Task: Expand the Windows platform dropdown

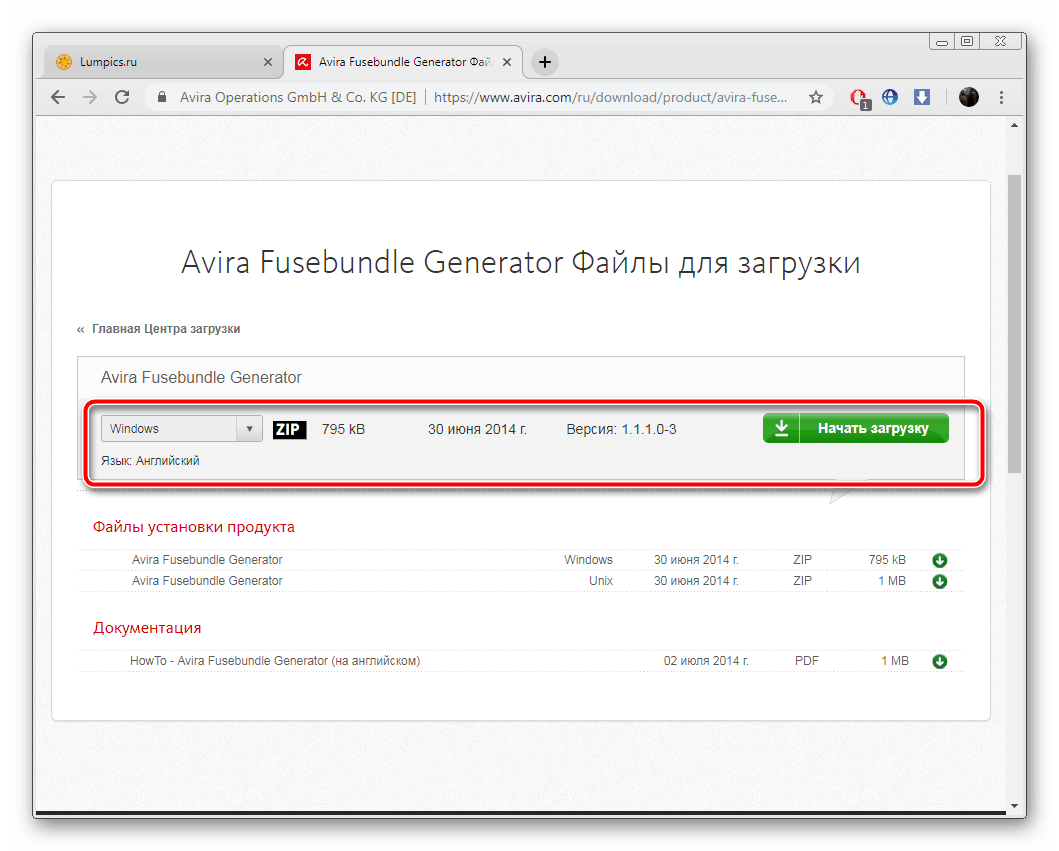Action: pyautogui.click(x=181, y=429)
